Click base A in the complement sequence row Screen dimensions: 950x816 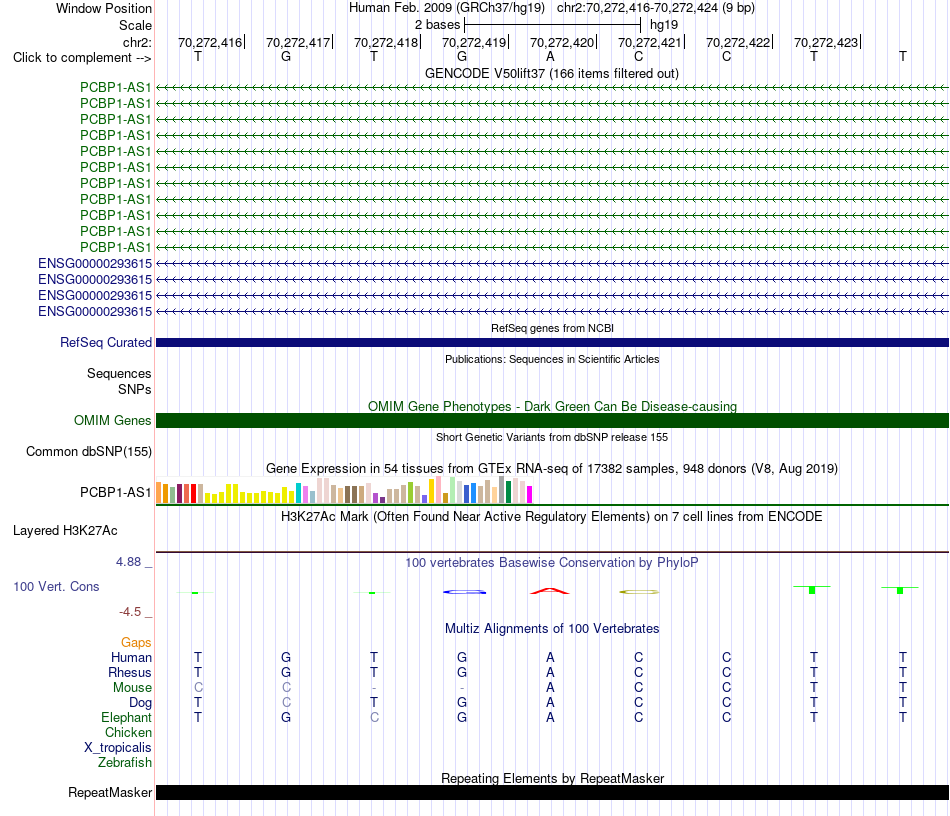550,56
